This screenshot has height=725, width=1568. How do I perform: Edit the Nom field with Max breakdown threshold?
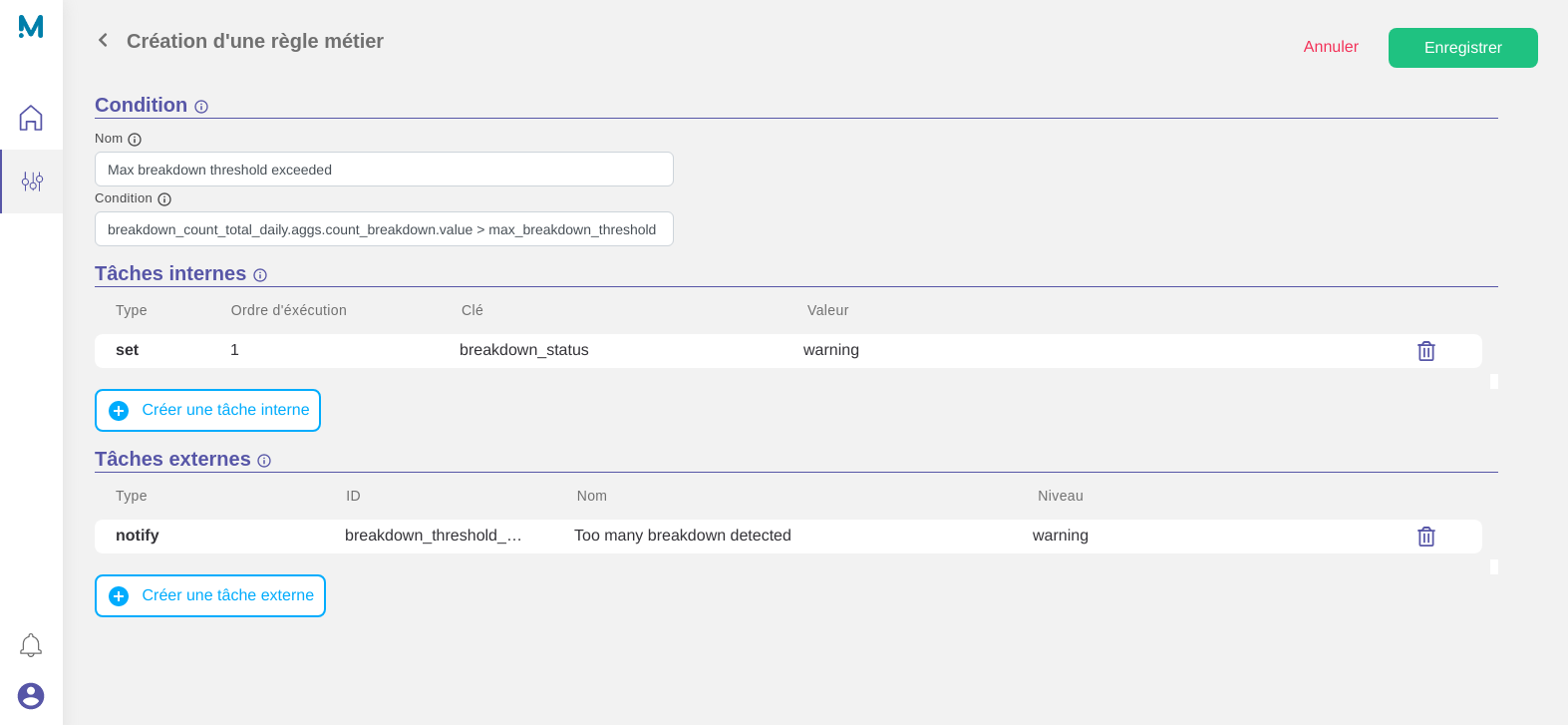pyautogui.click(x=384, y=170)
